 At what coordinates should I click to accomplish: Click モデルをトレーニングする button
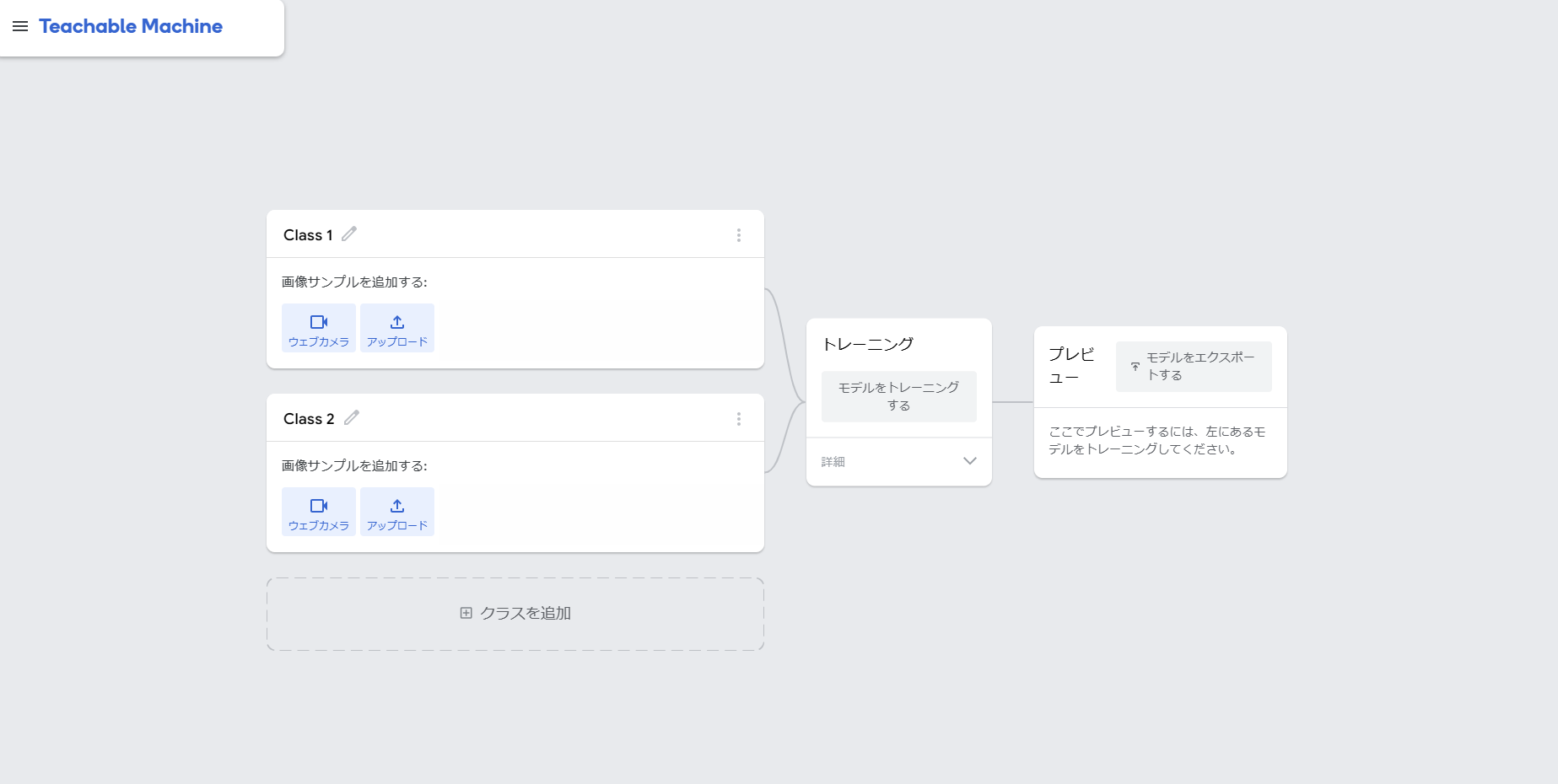pos(899,396)
